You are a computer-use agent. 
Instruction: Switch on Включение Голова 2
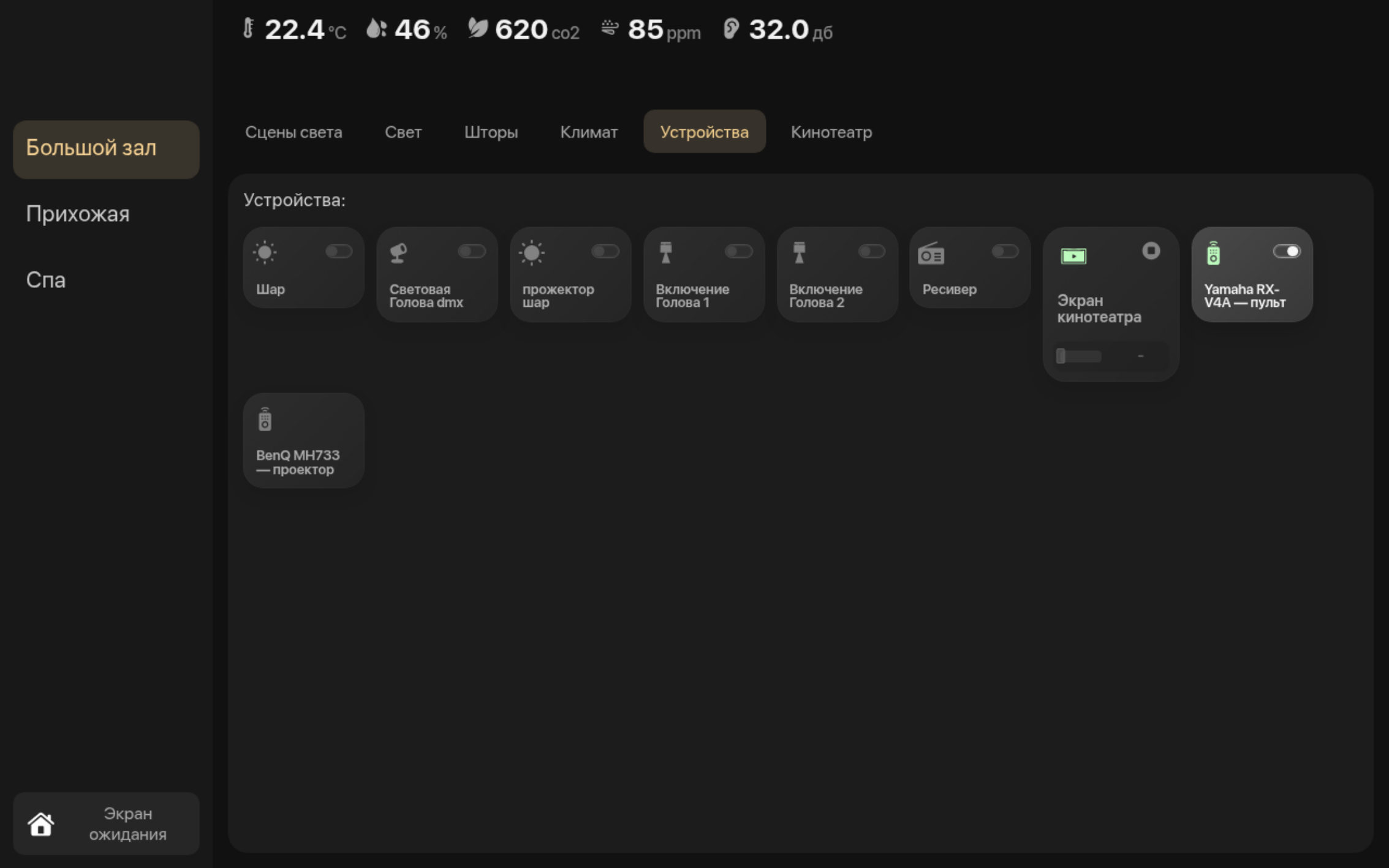(x=872, y=251)
